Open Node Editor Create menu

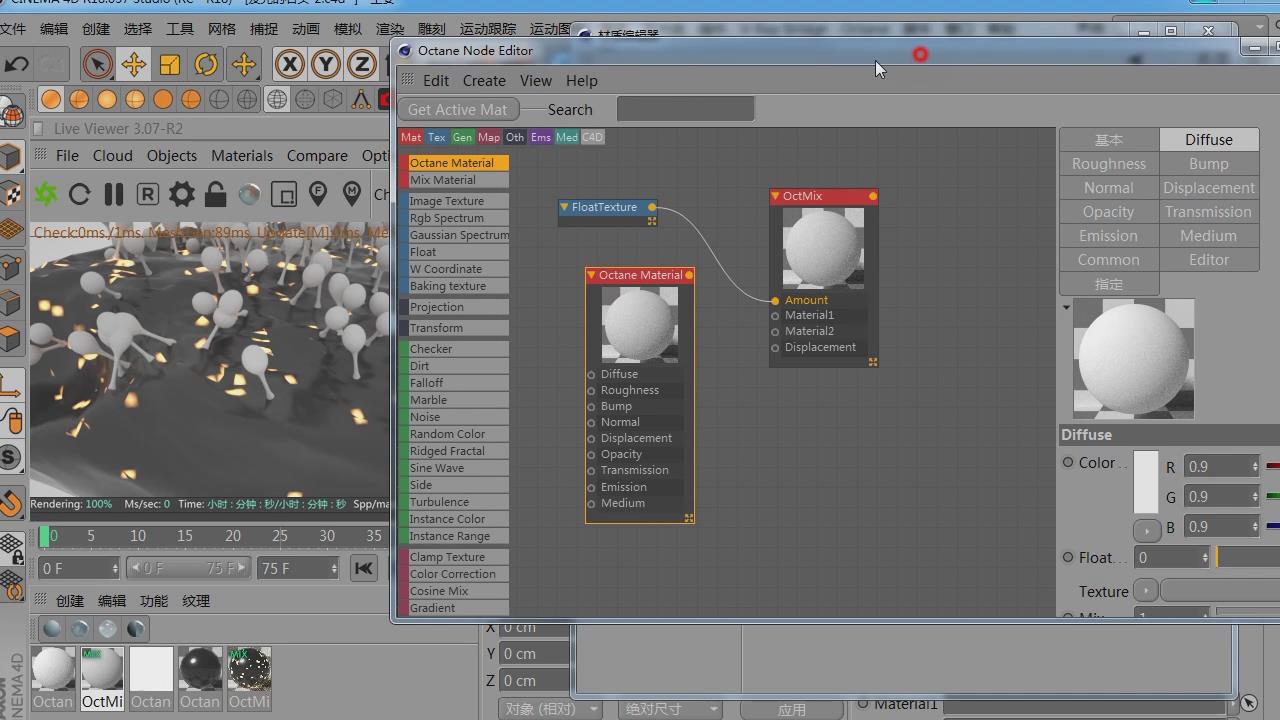[484, 81]
